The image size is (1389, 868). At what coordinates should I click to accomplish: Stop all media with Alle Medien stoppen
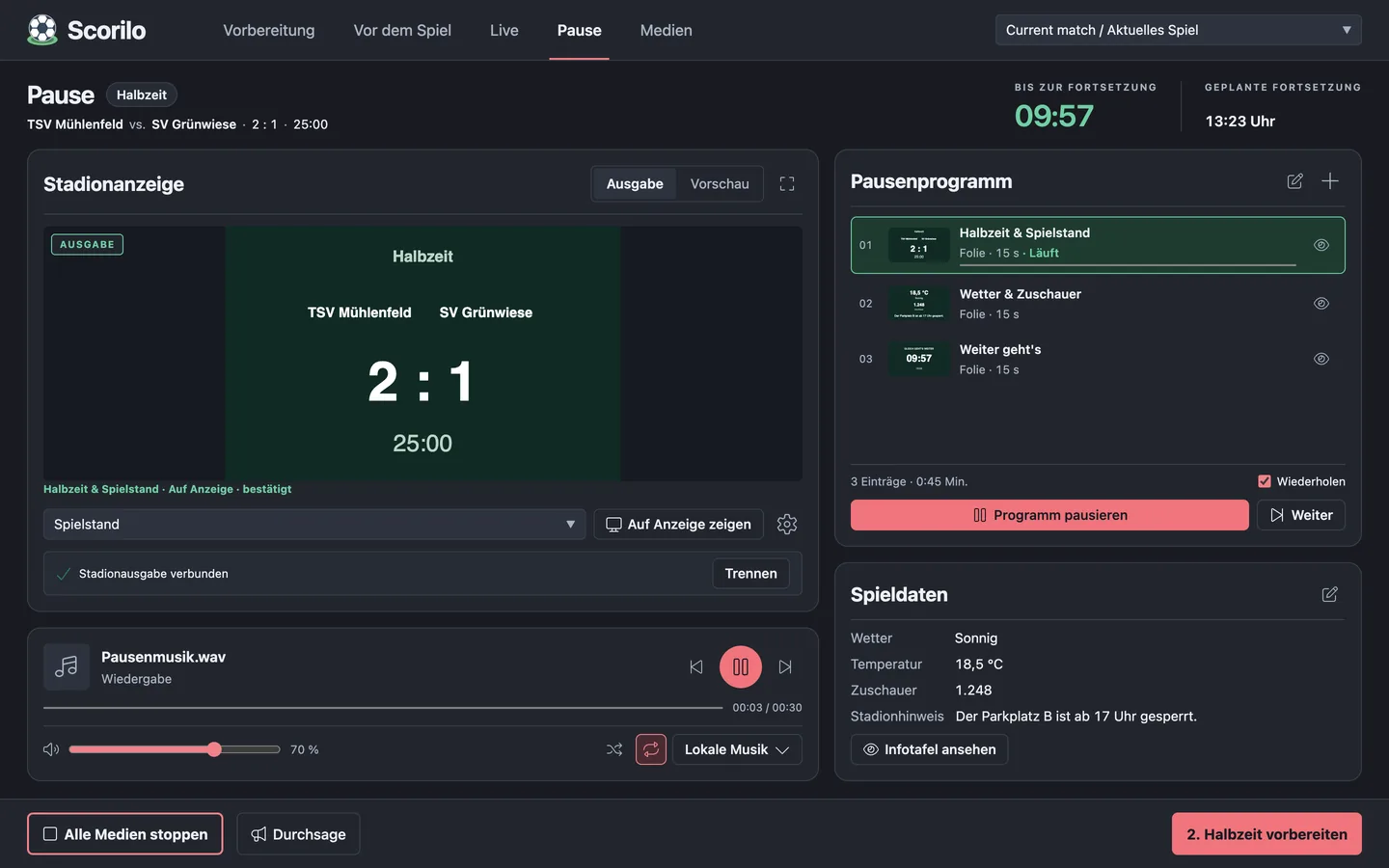click(x=125, y=834)
